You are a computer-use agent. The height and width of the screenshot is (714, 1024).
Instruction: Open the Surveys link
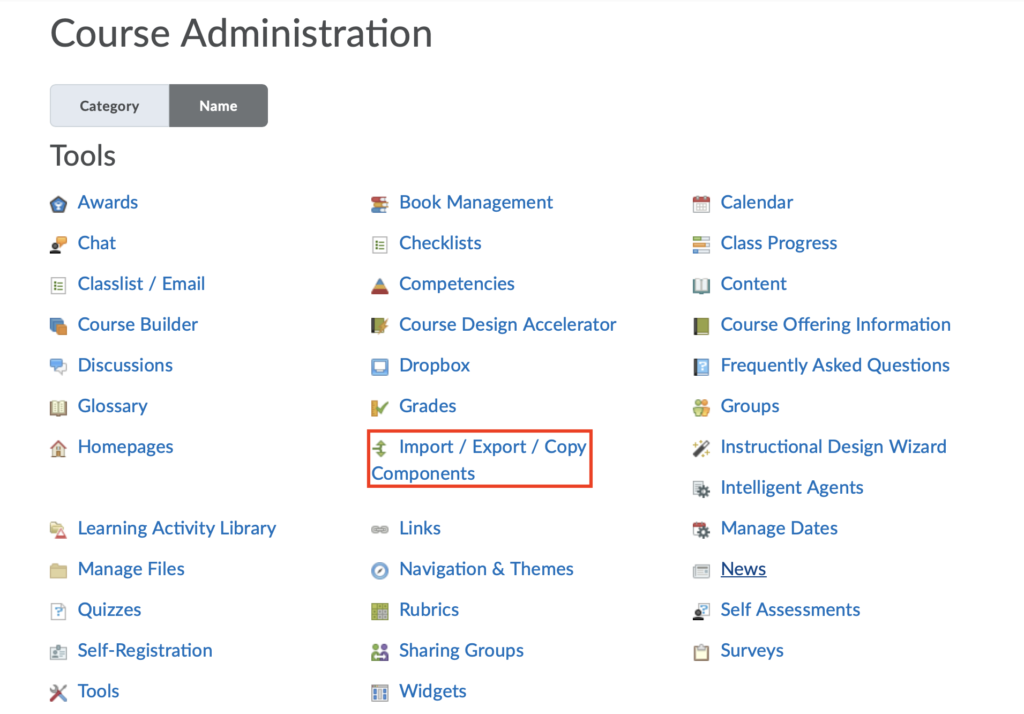(752, 651)
